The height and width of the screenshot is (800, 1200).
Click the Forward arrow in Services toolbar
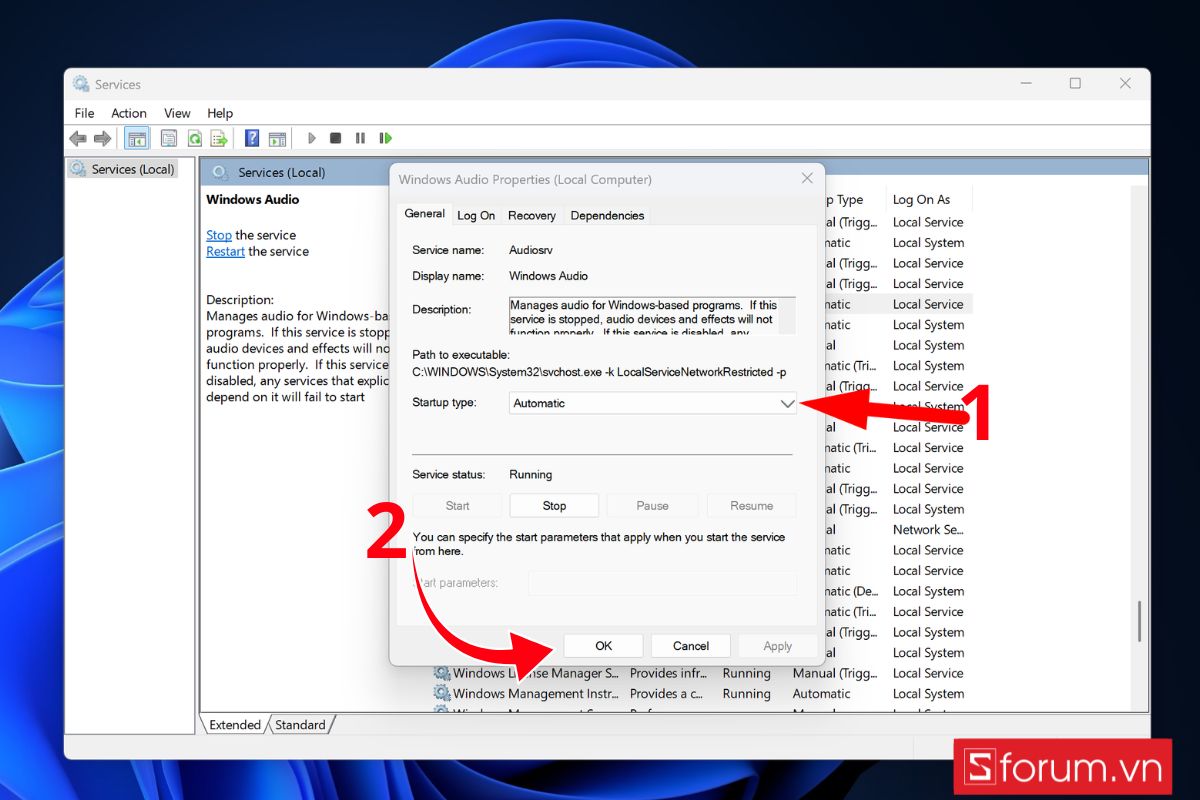[x=102, y=138]
